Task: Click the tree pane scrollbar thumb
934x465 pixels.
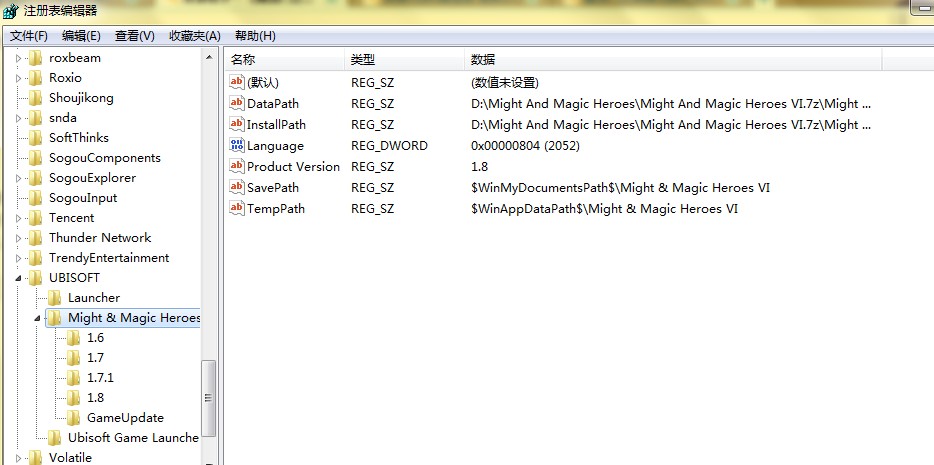Action: [209, 399]
